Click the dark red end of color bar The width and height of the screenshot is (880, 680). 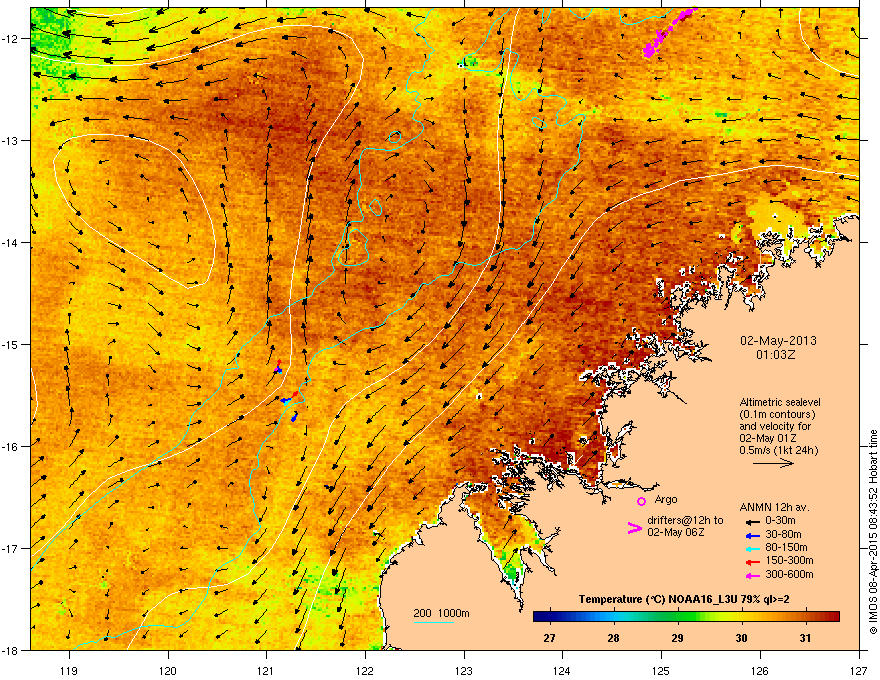click(833, 617)
